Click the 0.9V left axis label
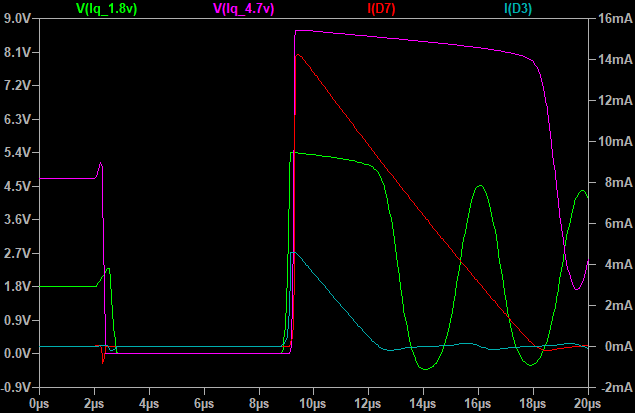Viewport: 635px width, 413px height. coord(17,320)
